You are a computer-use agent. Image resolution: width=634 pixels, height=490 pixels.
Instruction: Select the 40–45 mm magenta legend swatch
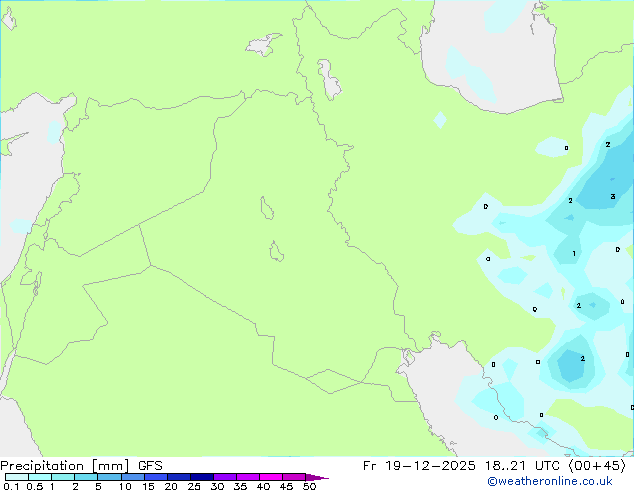click(271, 477)
